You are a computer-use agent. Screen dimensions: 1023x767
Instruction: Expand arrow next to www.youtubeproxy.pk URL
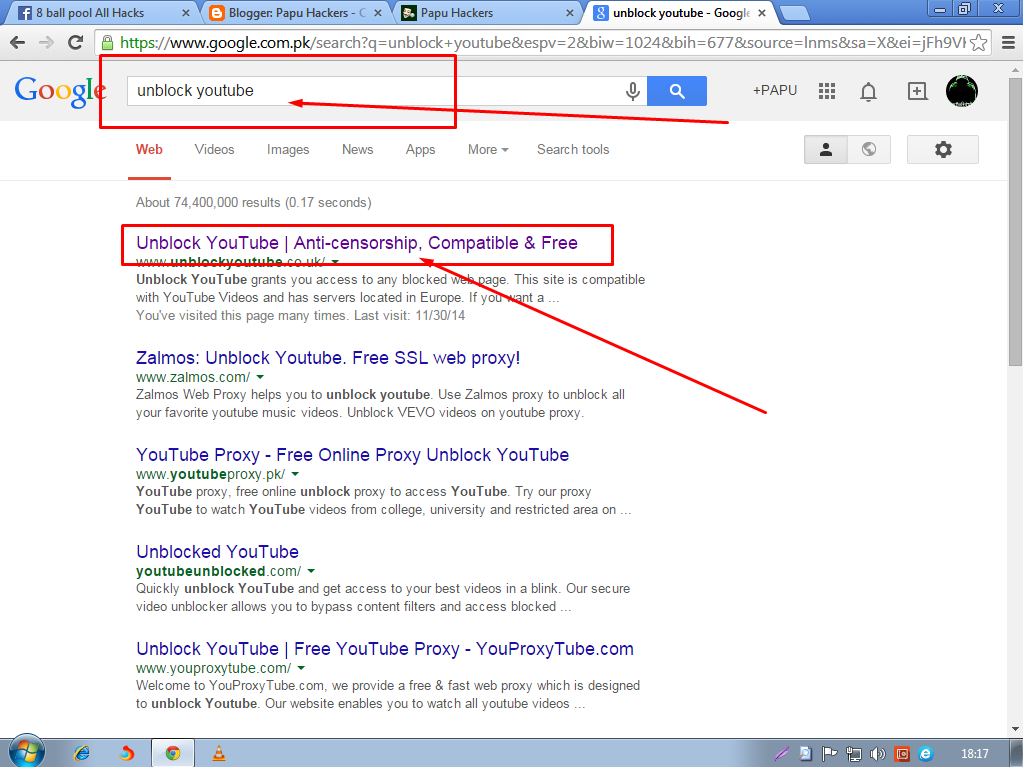[295, 474]
